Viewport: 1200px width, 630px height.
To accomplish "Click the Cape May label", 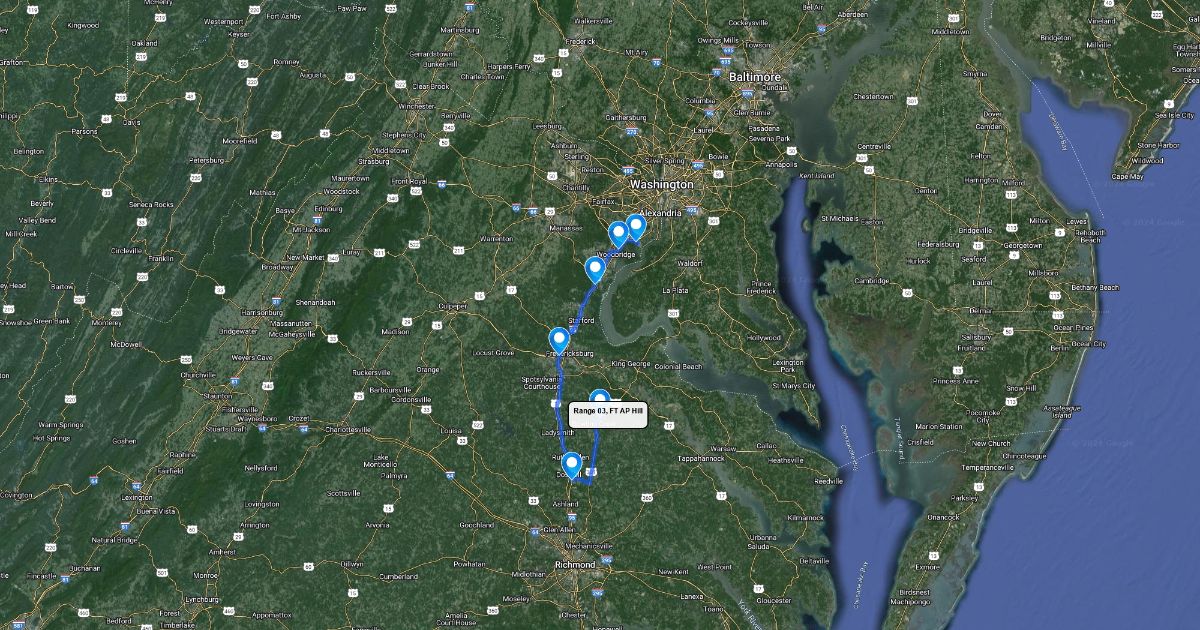I will click(x=1127, y=177).
